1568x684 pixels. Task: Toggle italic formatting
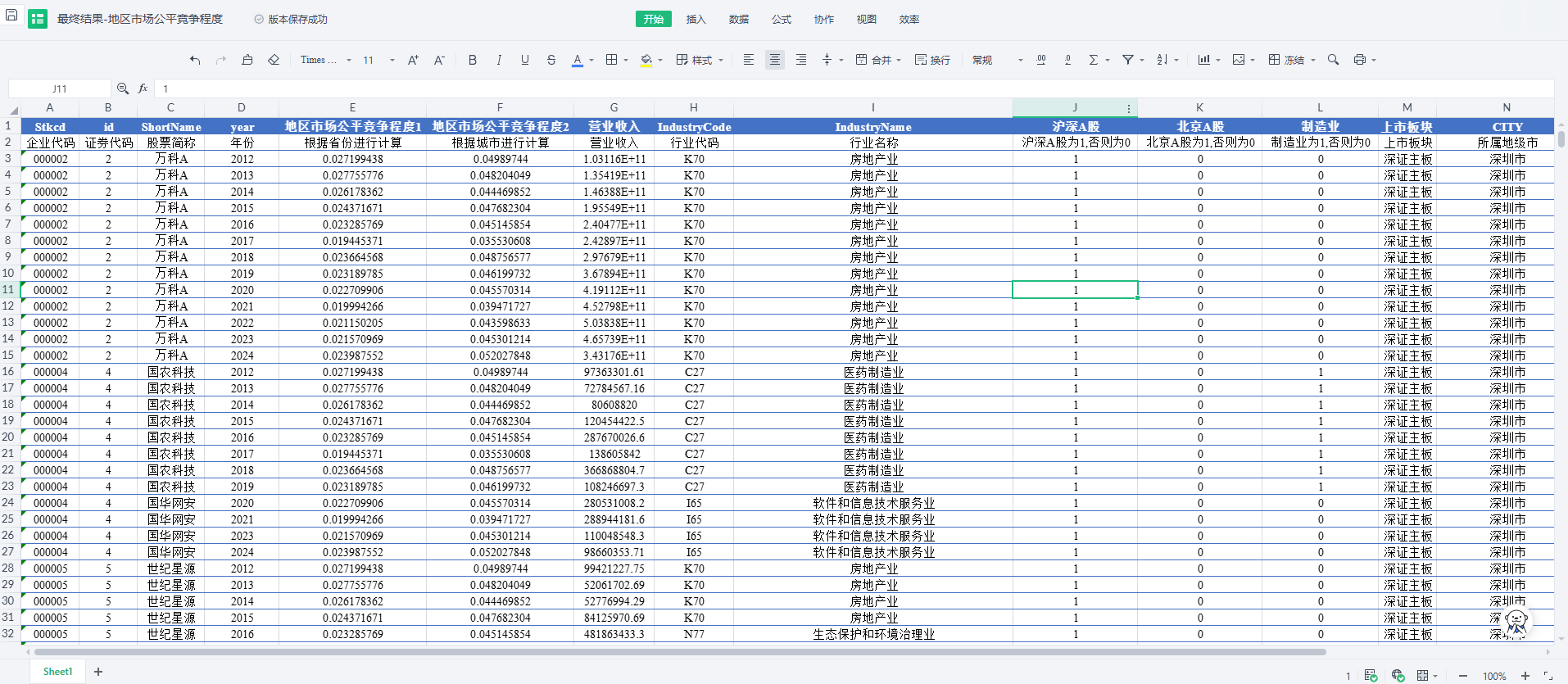point(498,60)
